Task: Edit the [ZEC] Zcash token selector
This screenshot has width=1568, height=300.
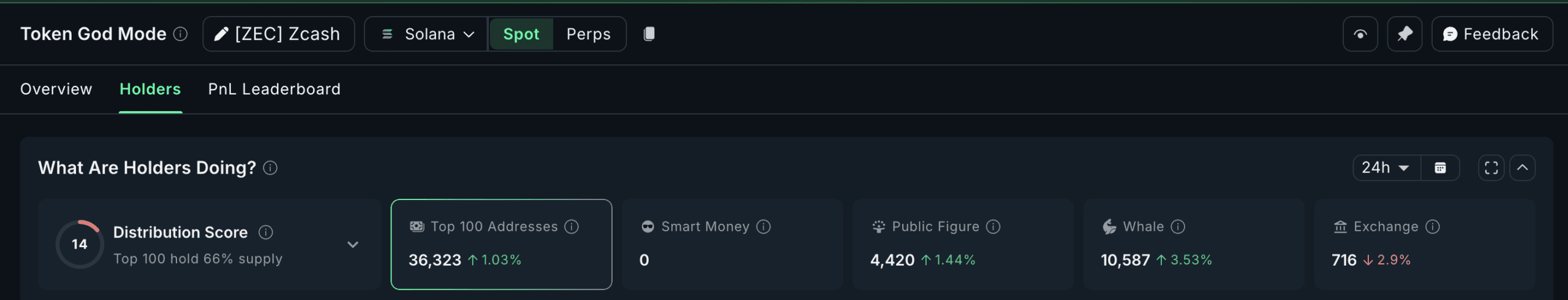Action: pyautogui.click(x=279, y=34)
